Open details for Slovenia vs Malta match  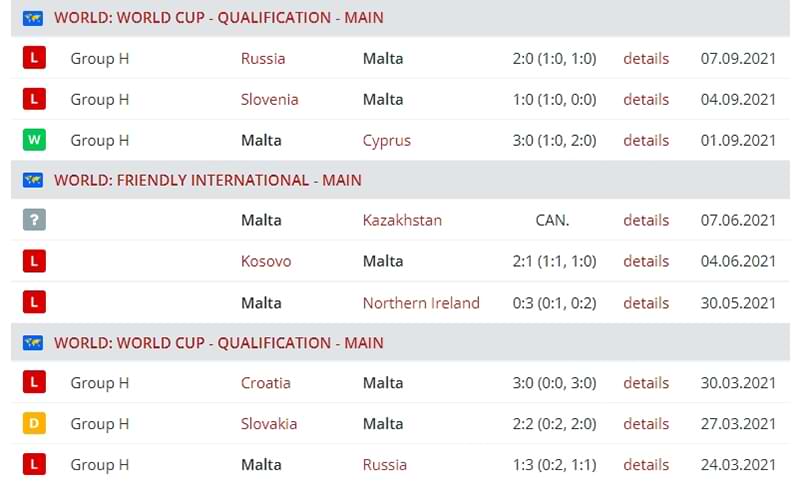pyautogui.click(x=646, y=99)
